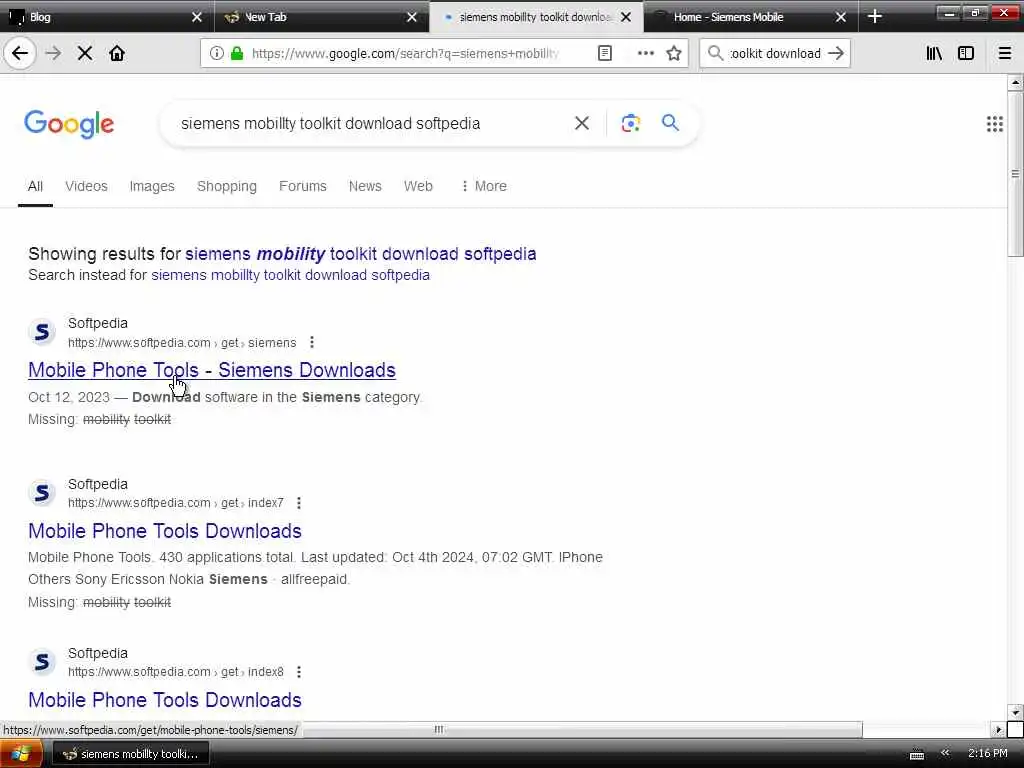Open the on-screen keyboard tray icon
This screenshot has height=768, width=1024.
pos(917,754)
